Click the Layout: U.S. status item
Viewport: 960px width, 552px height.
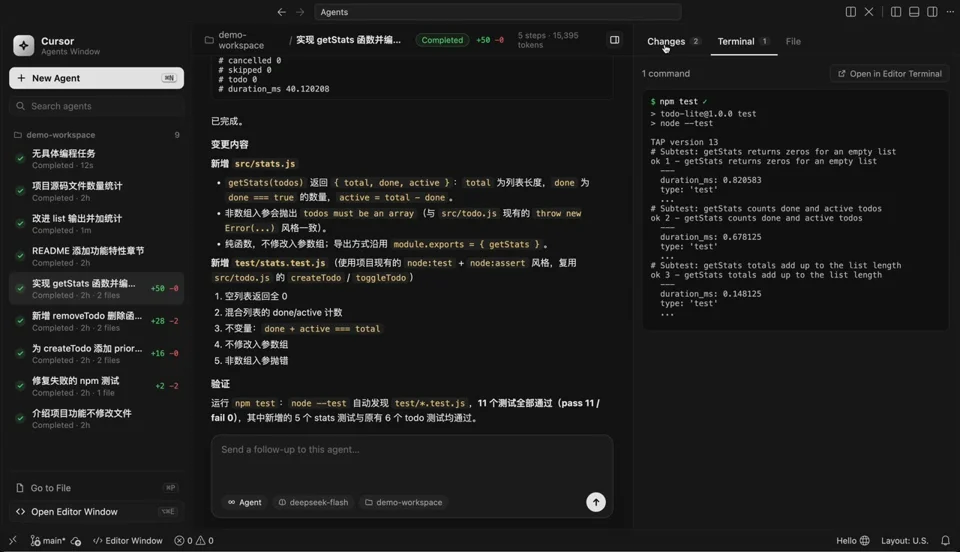click(x=904, y=540)
